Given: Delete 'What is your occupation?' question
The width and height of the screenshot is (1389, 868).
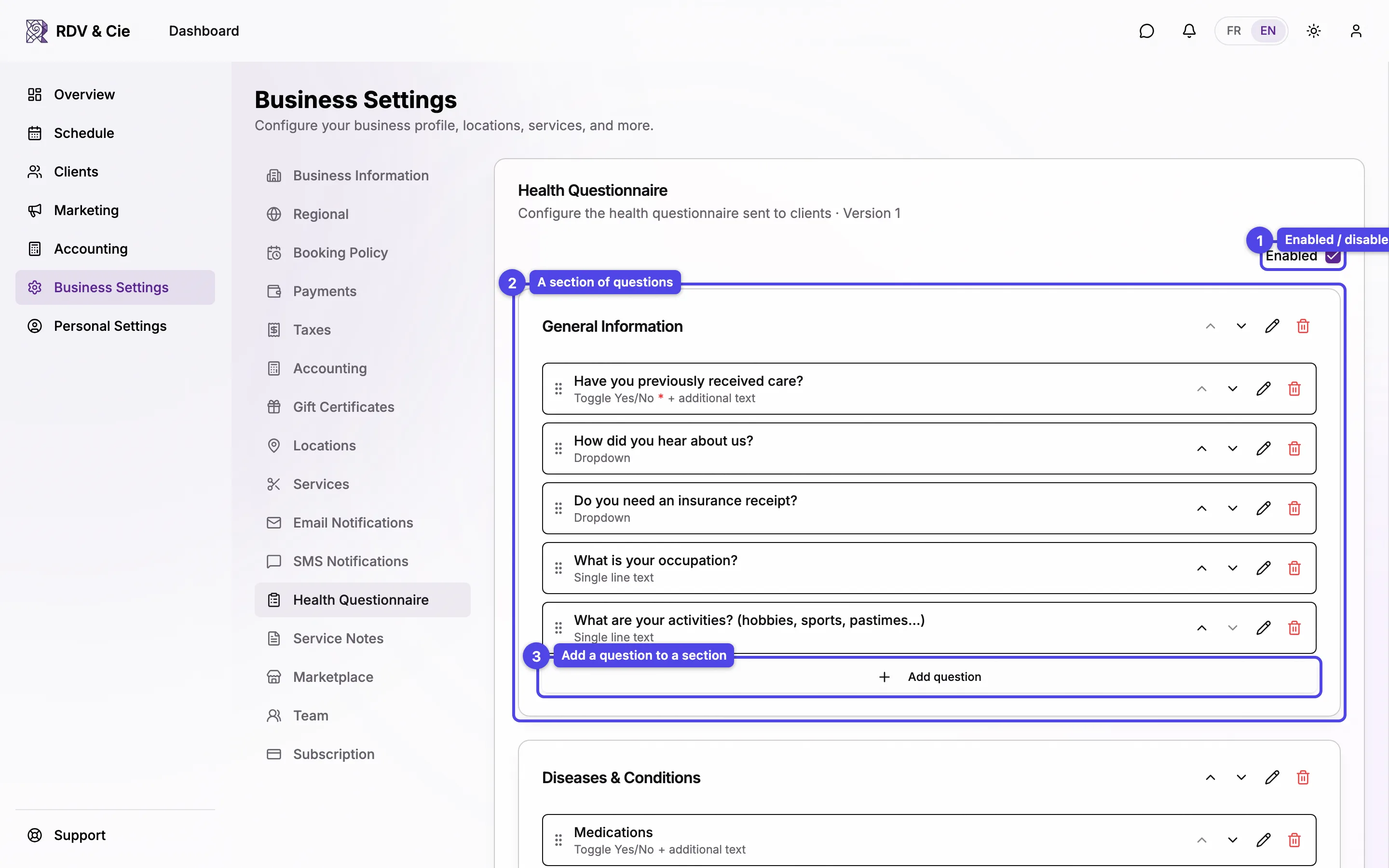Looking at the screenshot, I should (x=1294, y=568).
